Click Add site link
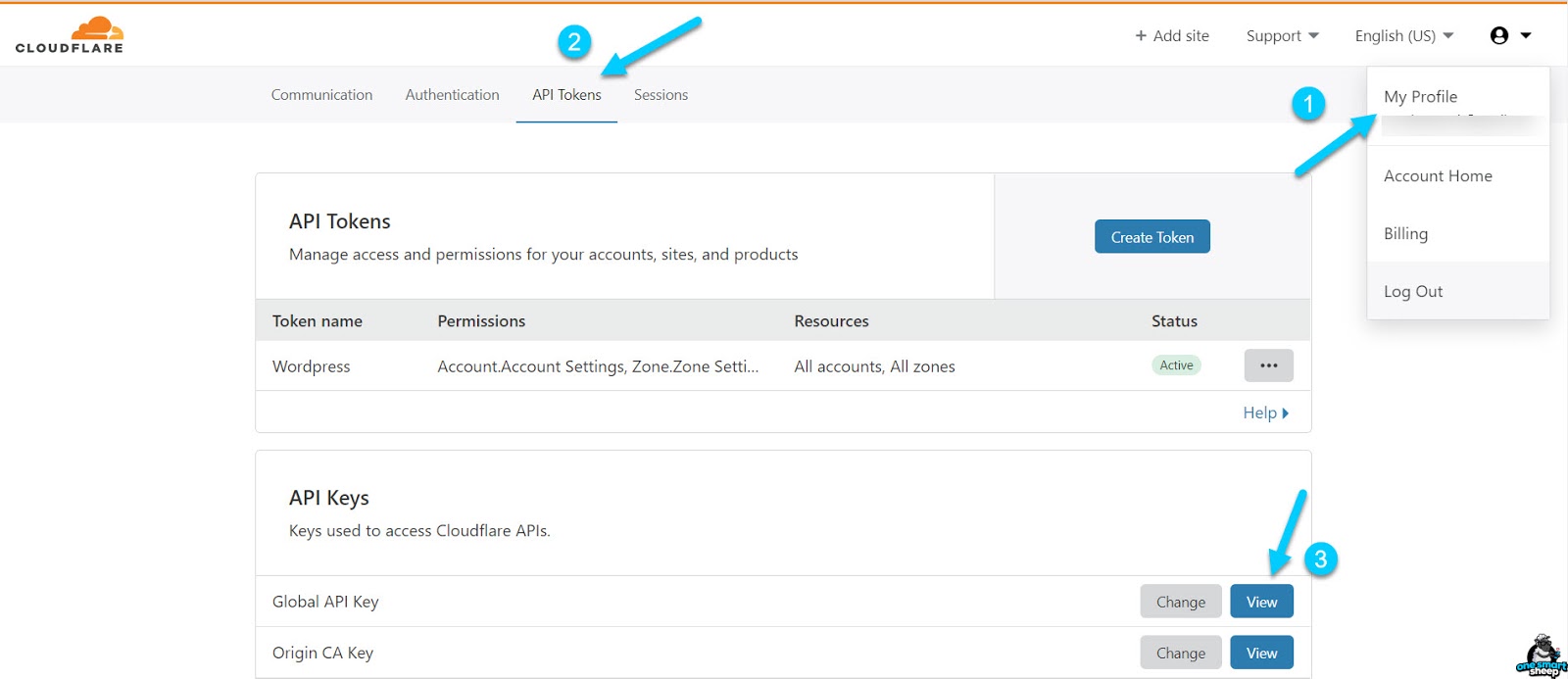The height and width of the screenshot is (679, 1568). click(x=1172, y=35)
